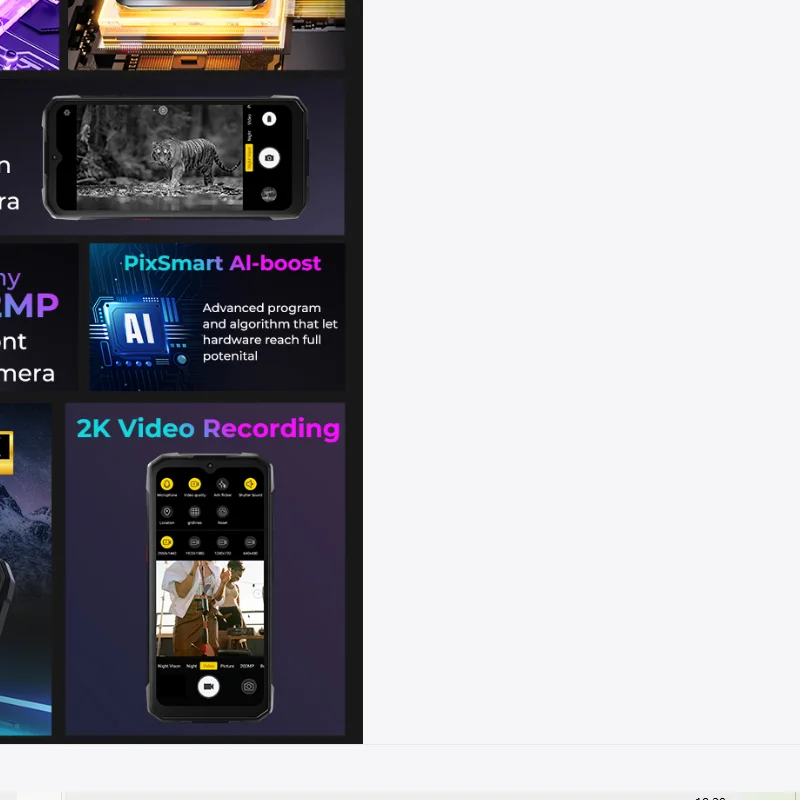The image size is (800, 800).
Task: Tap the switch-camera icon beside the record button
Action: (x=248, y=686)
